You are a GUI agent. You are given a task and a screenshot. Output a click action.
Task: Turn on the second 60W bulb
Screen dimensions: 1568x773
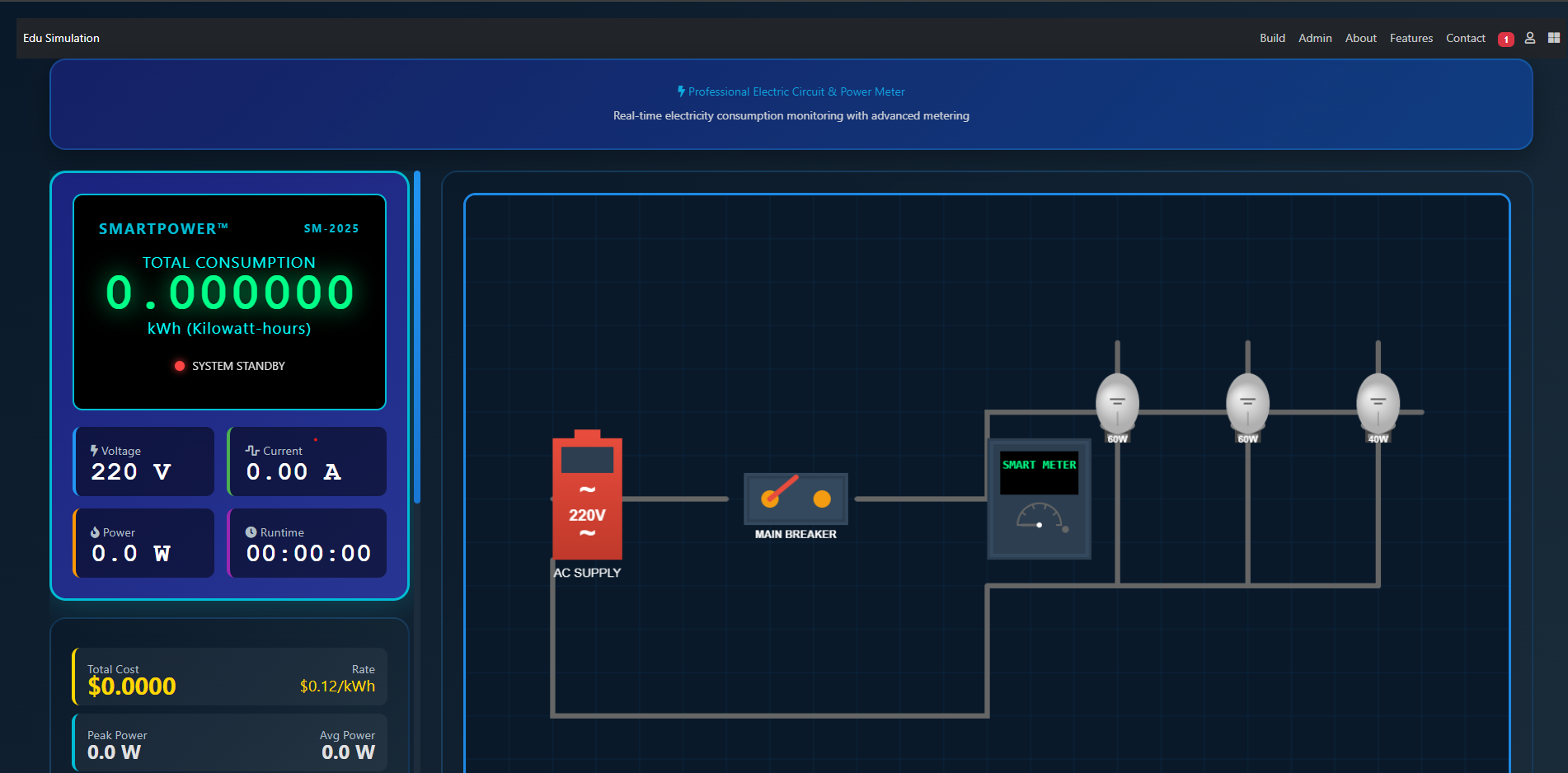point(1247,404)
